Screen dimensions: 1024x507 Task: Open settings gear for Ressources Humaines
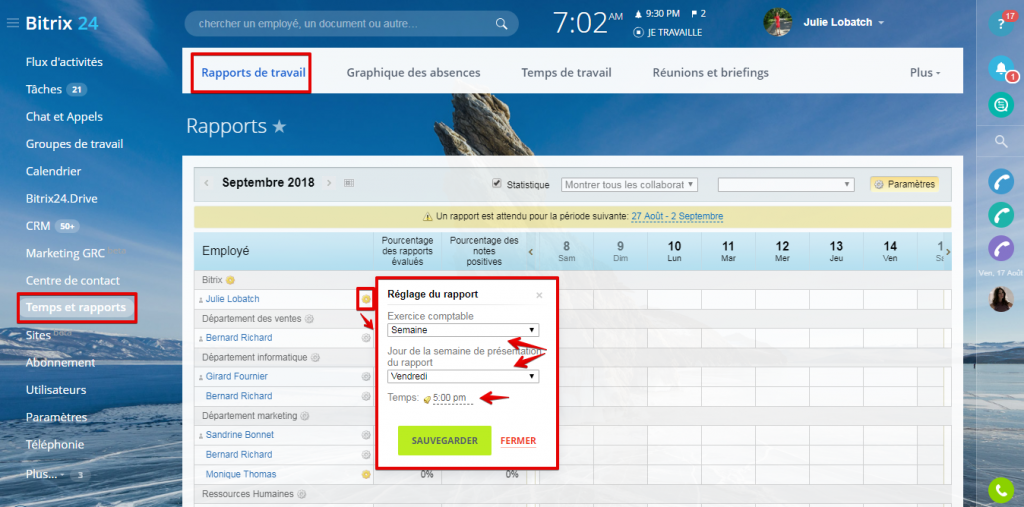tap(302, 495)
